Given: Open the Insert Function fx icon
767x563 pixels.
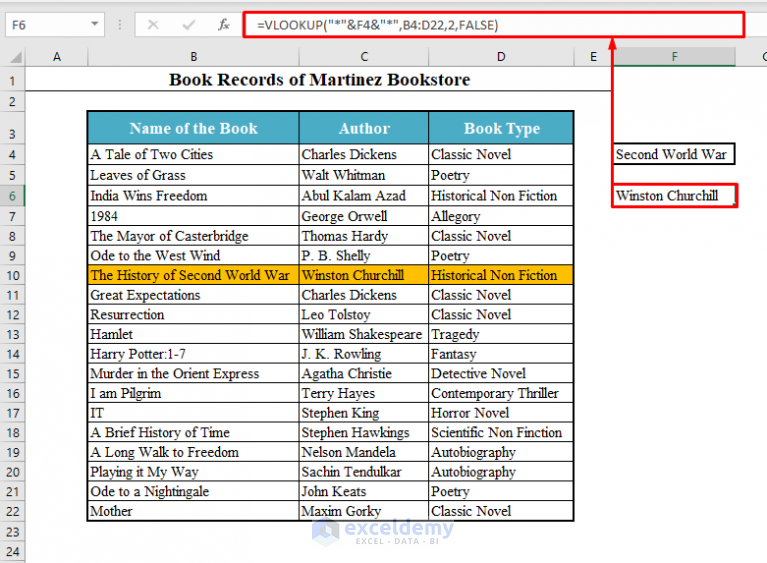Looking at the screenshot, I should click(224, 24).
